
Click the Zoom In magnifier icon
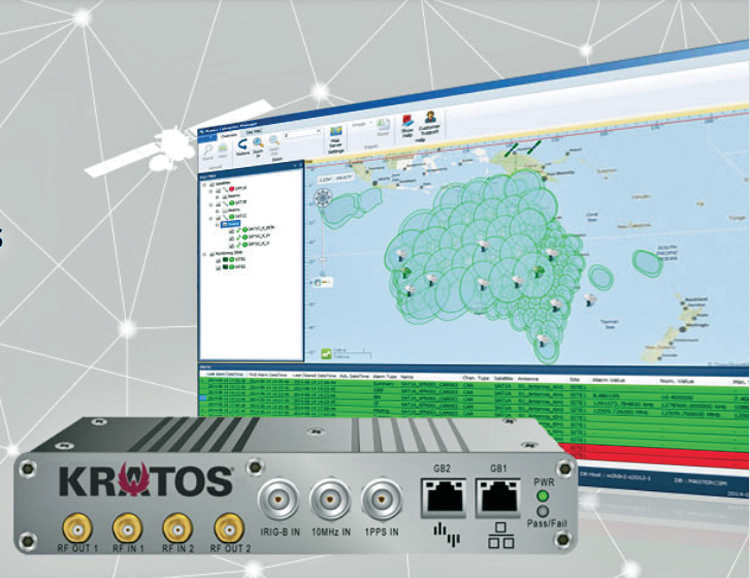tap(258, 143)
